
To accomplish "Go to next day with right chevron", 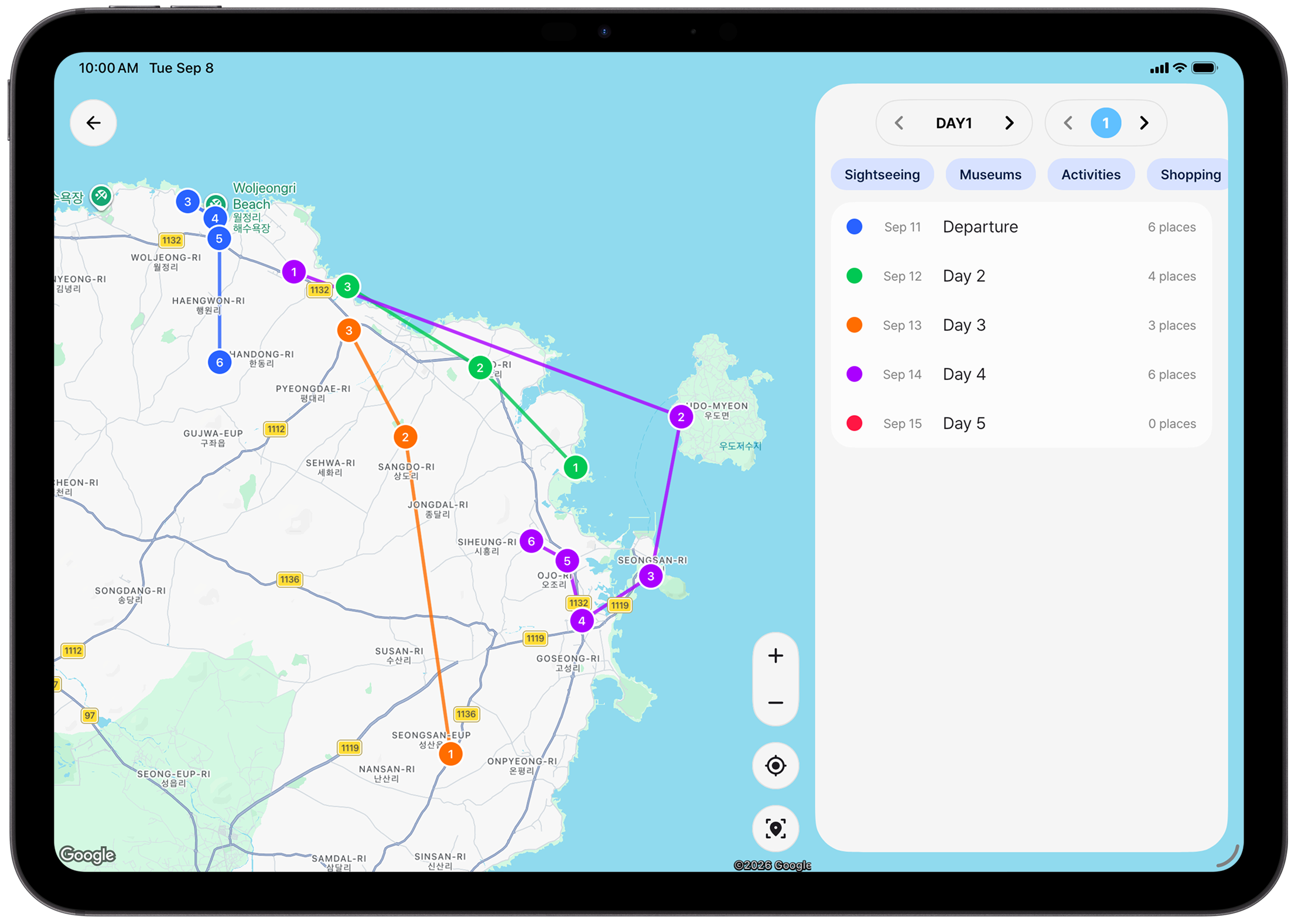I will [1009, 123].
